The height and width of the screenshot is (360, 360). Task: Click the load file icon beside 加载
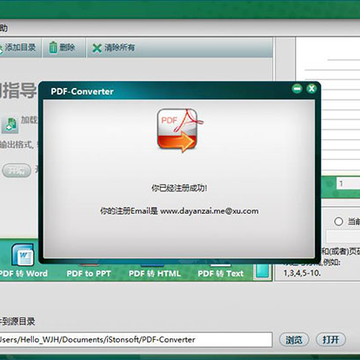coord(10,125)
